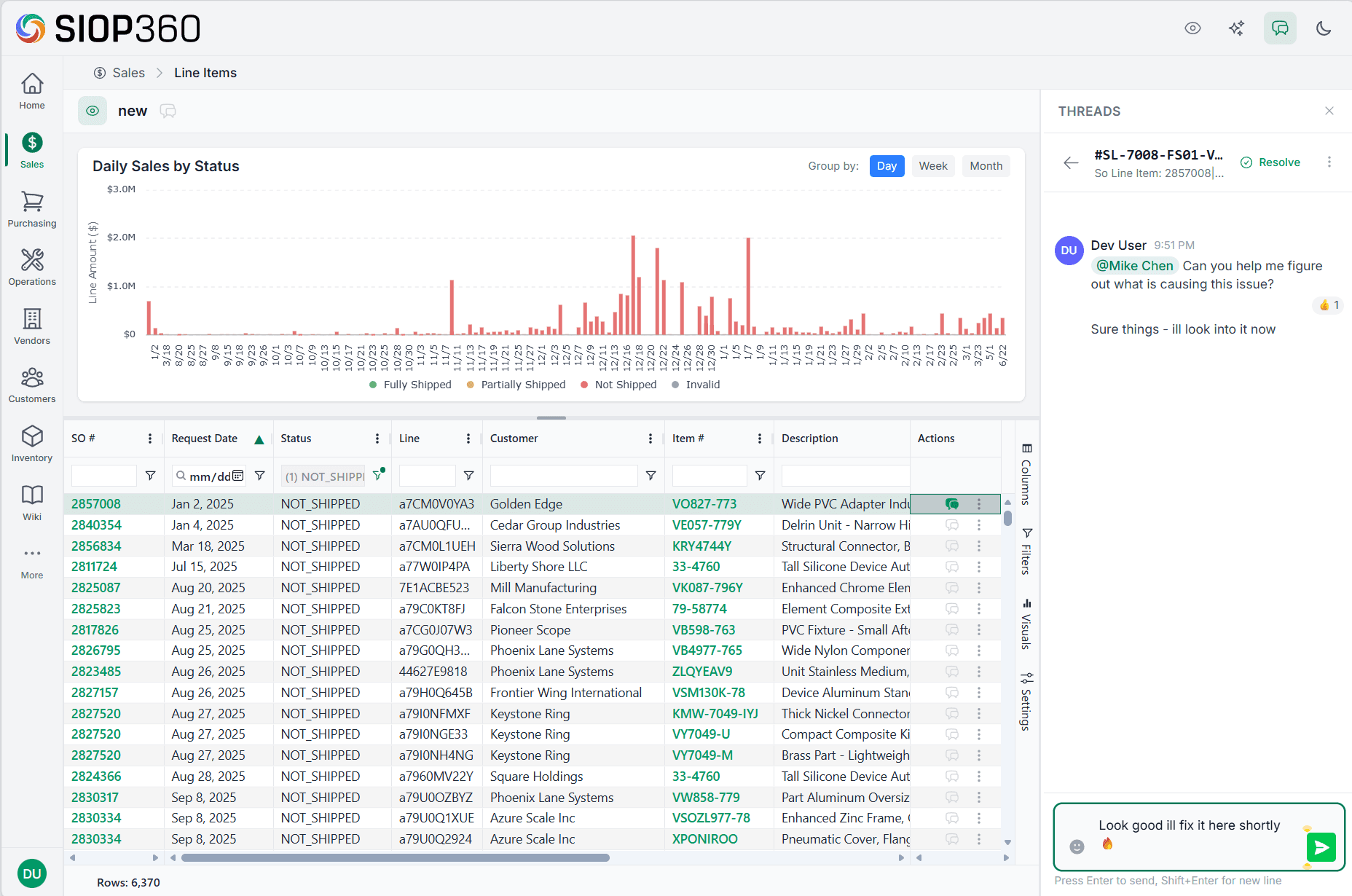Click the Customer filter input field
1352x896 pixels.
(x=563, y=475)
